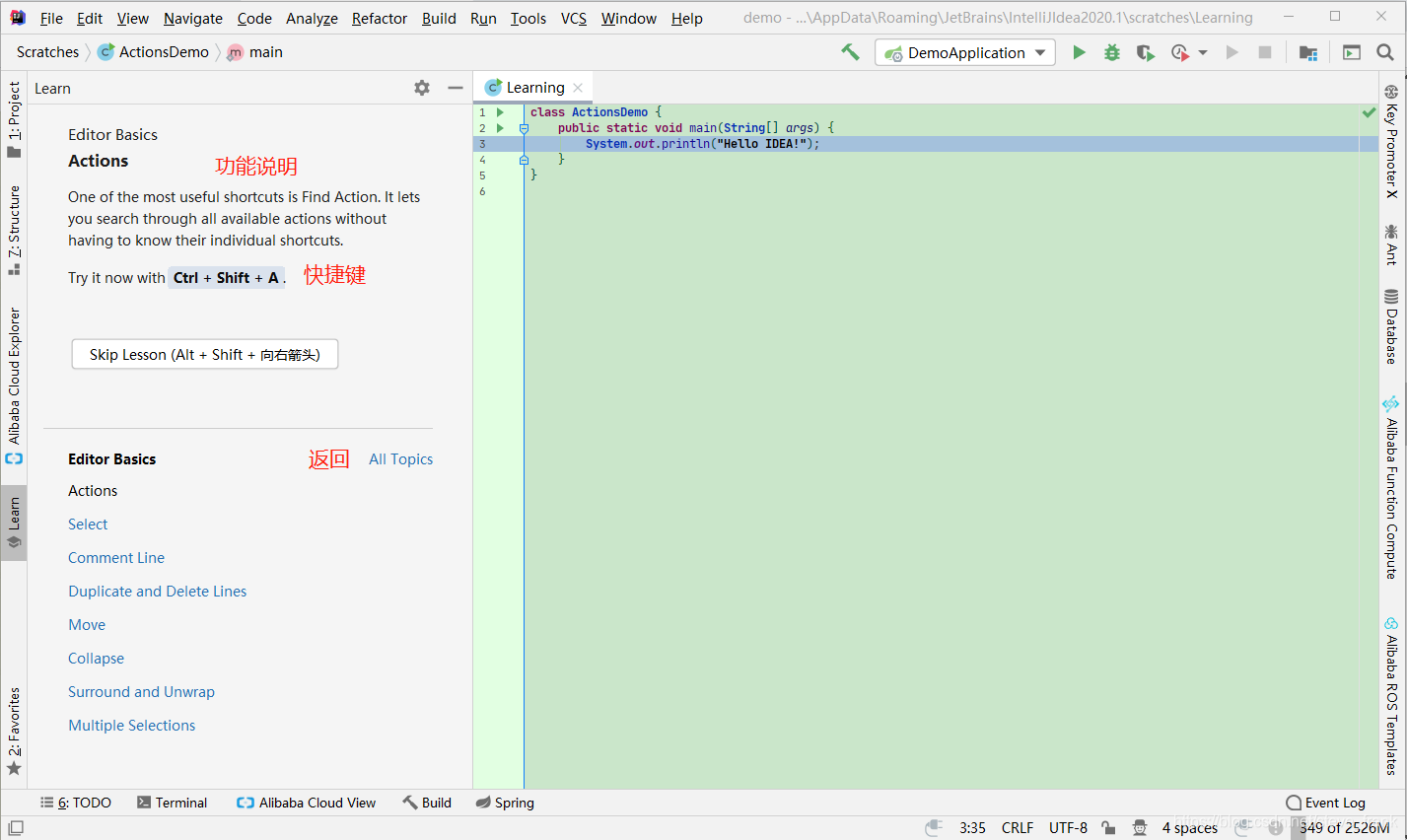Open Project Structure icon in toolbar
Viewport: 1407px width, 840px height.
pyautogui.click(x=1308, y=52)
